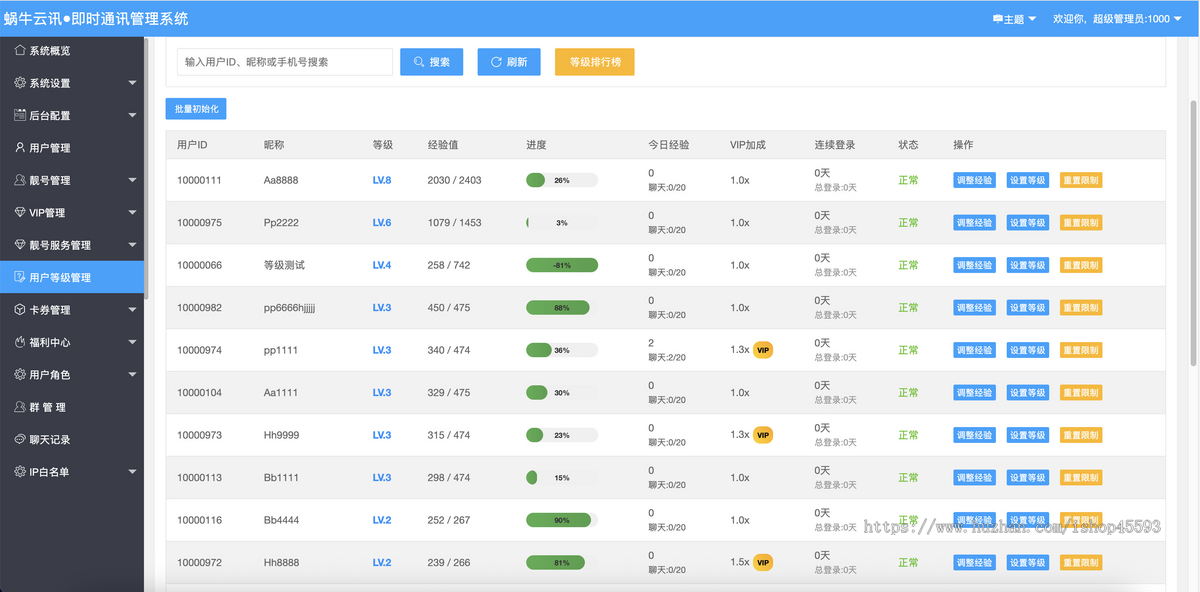Click 88% progress bar of pp6666hjjjjj
This screenshot has width=1200, height=592.
[562, 308]
